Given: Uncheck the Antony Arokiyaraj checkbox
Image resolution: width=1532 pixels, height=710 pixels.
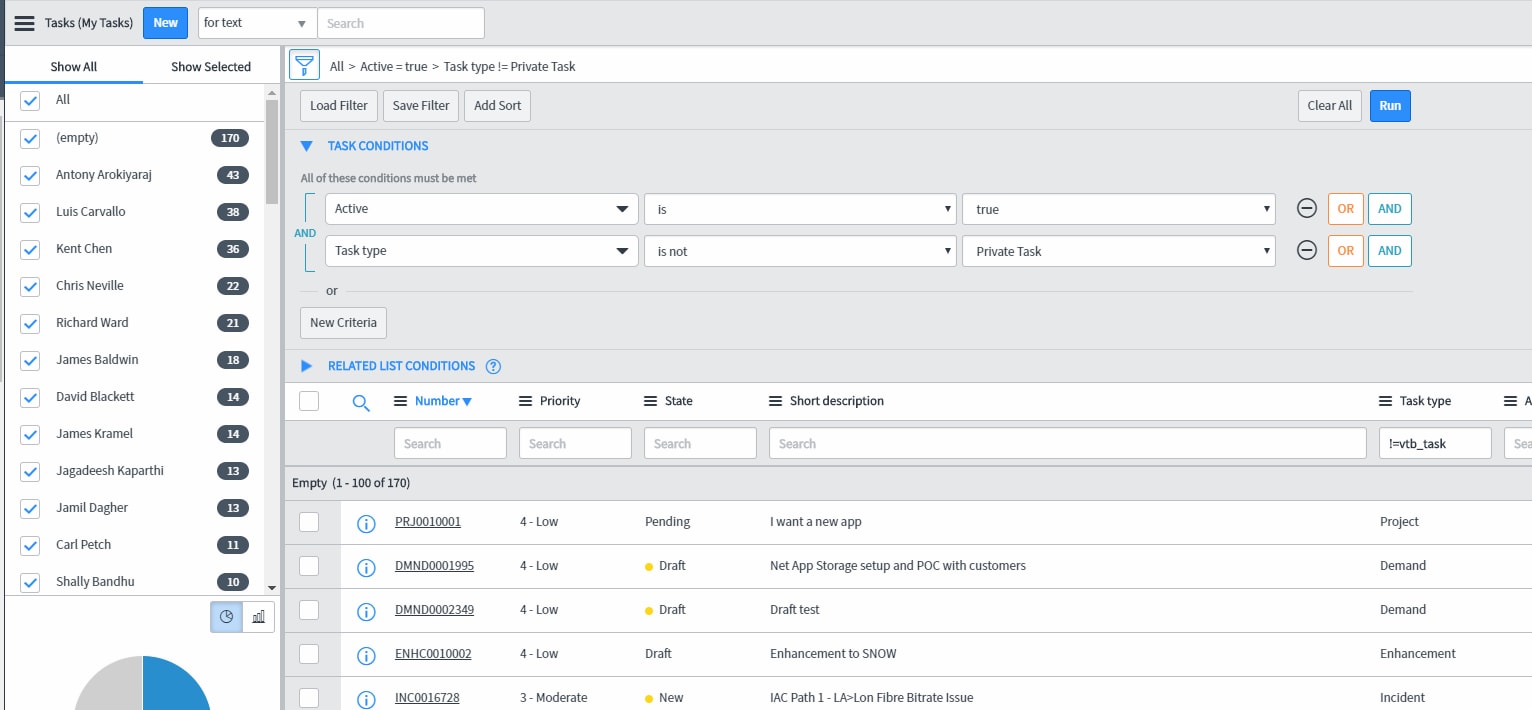Looking at the screenshot, I should pos(30,176).
